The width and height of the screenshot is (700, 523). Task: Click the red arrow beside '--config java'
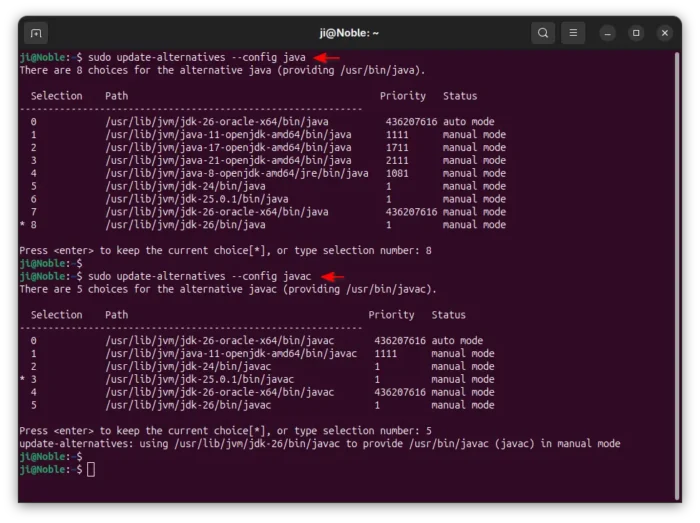[x=327, y=58]
